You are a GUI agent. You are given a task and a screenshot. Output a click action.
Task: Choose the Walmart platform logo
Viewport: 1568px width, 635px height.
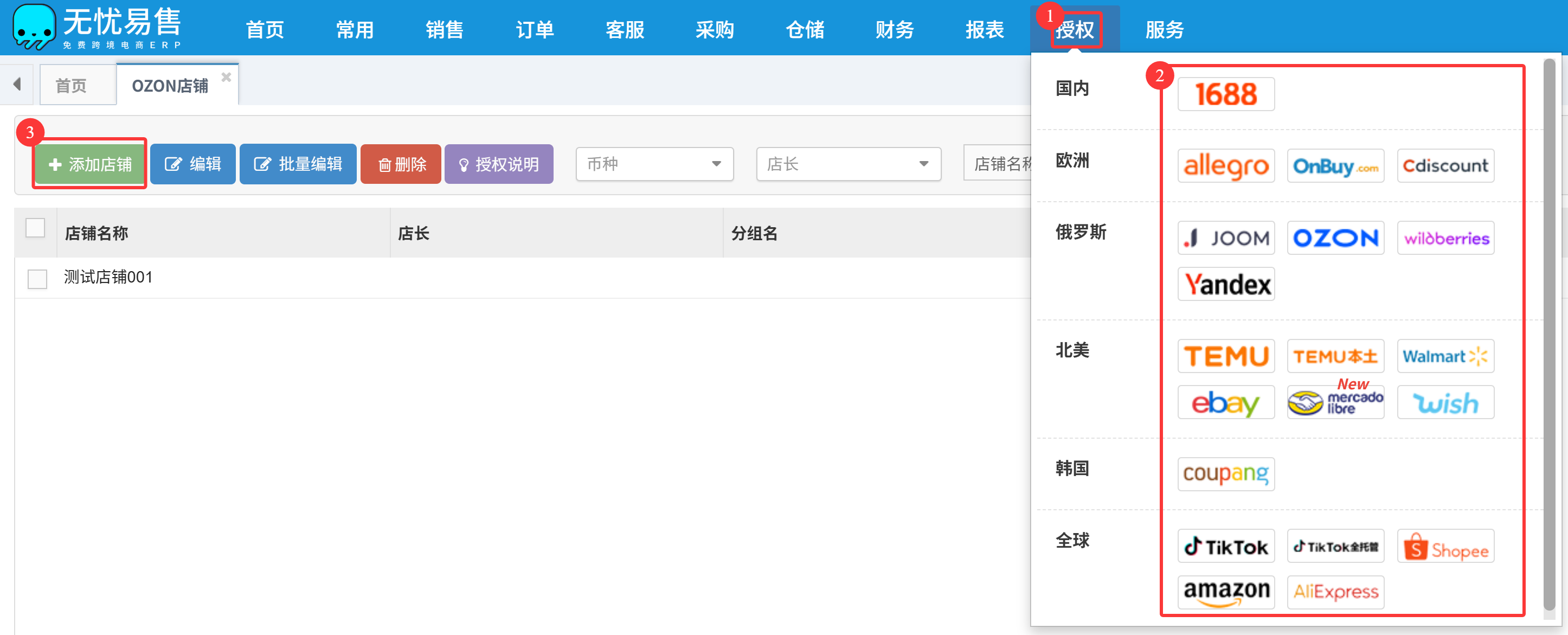click(x=1445, y=356)
